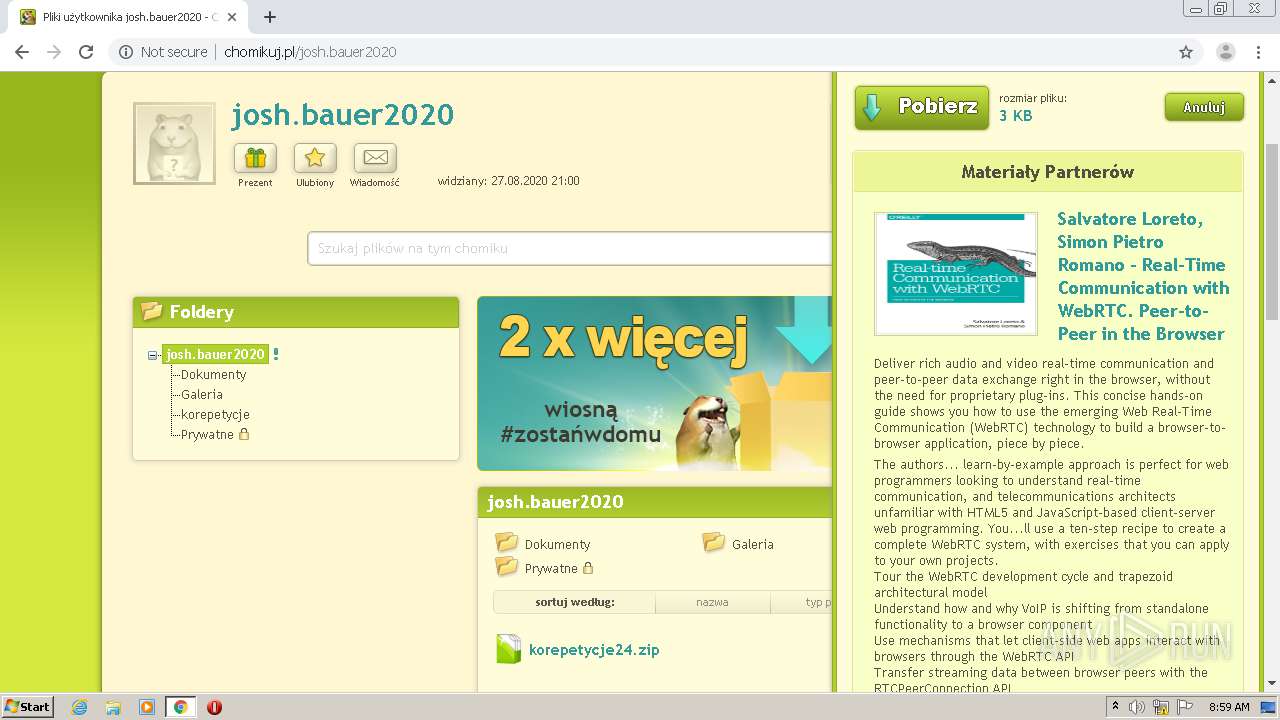Open the Galeria folder icon in main panel
Image resolution: width=1280 pixels, height=720 pixels.
714,543
